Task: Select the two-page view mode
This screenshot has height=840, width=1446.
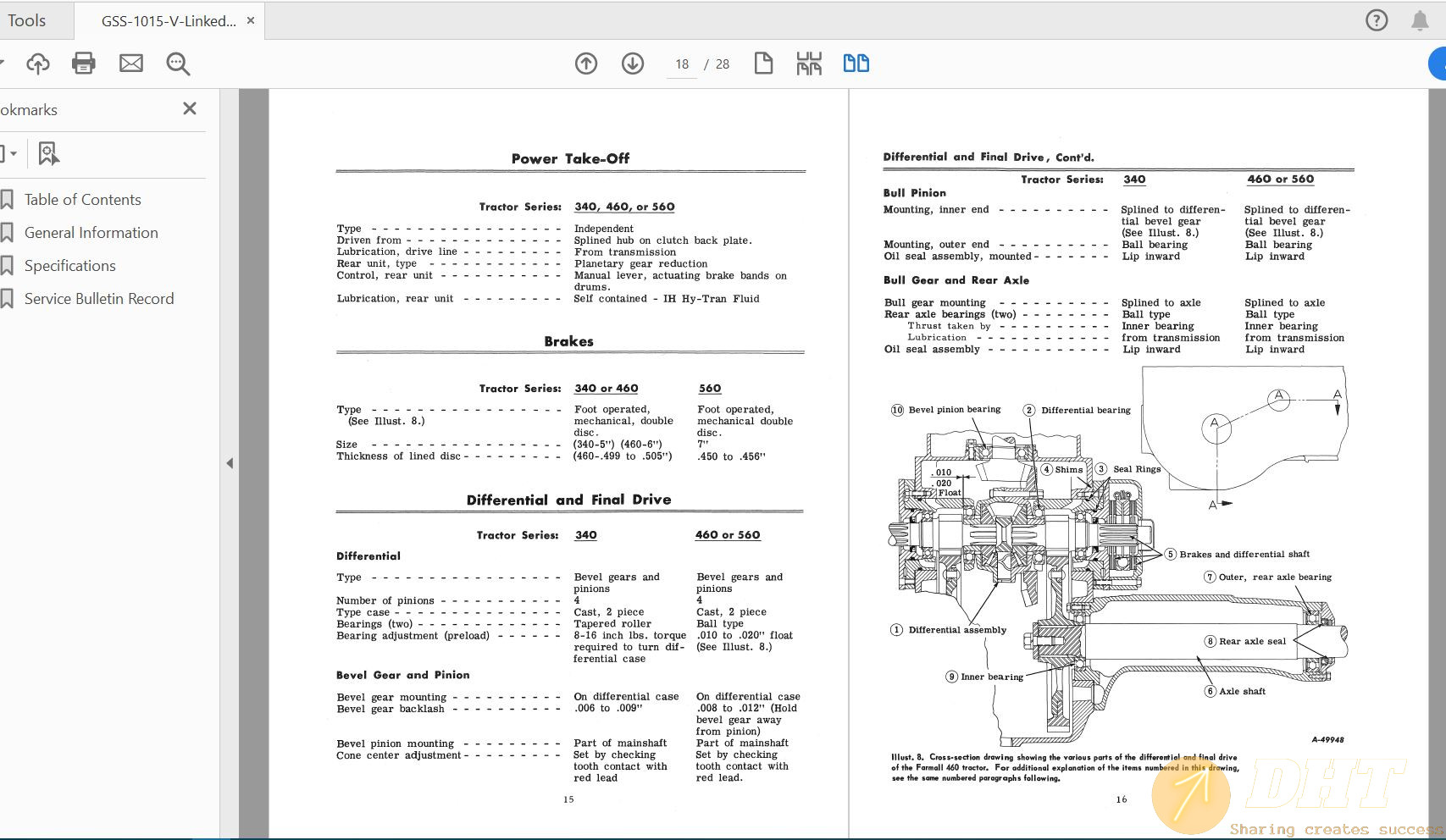Action: pos(856,64)
